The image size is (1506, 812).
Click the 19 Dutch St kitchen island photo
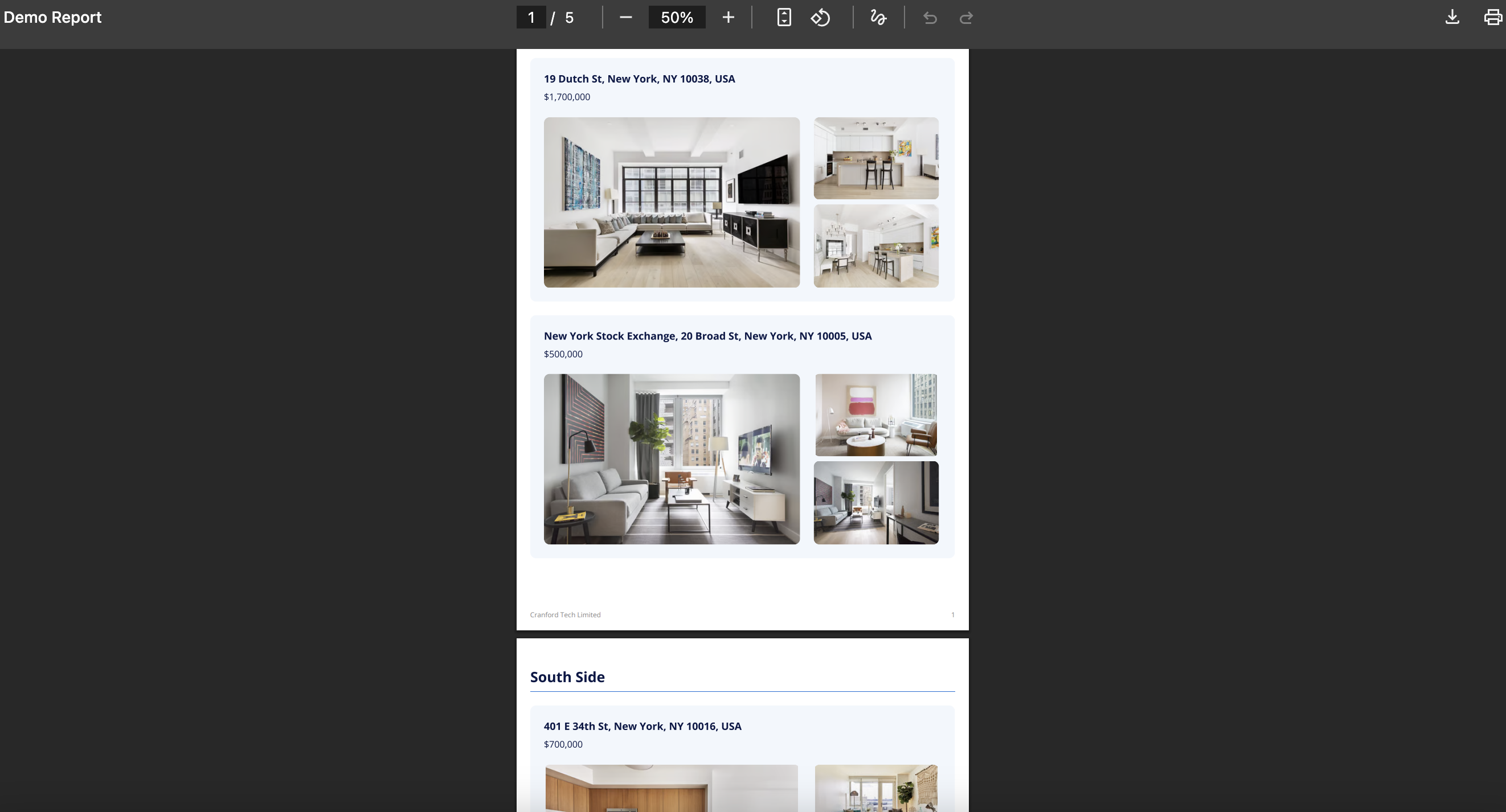pyautogui.click(x=876, y=158)
